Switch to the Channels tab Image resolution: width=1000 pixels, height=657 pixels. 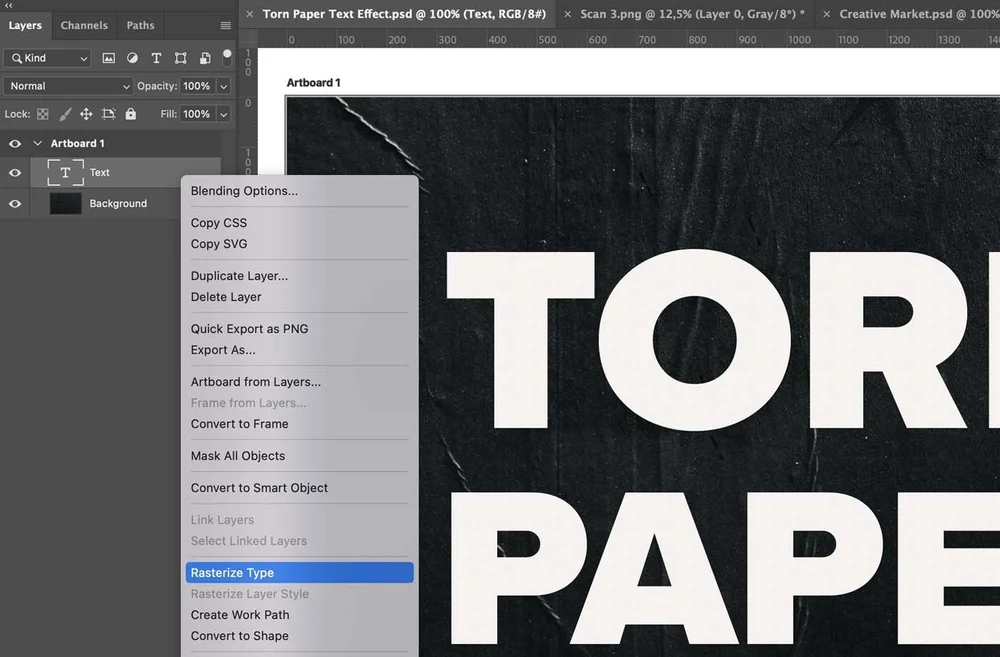coord(84,25)
